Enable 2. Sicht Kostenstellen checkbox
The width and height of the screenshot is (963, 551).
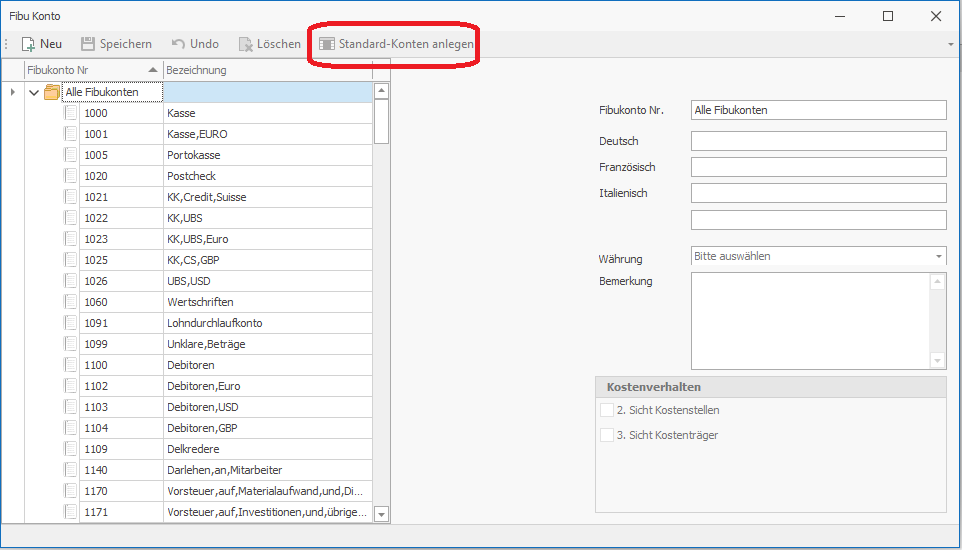607,410
